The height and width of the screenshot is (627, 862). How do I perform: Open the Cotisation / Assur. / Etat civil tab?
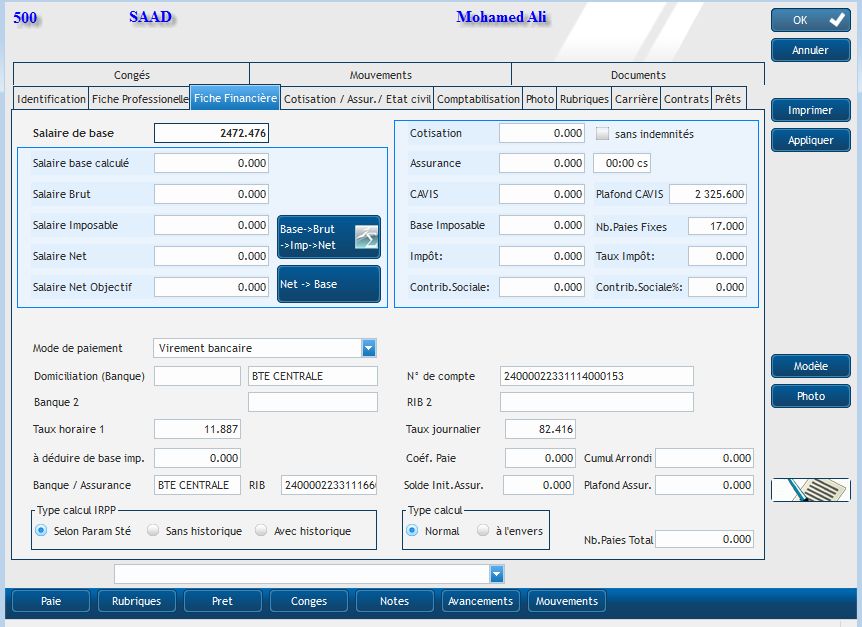[x=357, y=99]
